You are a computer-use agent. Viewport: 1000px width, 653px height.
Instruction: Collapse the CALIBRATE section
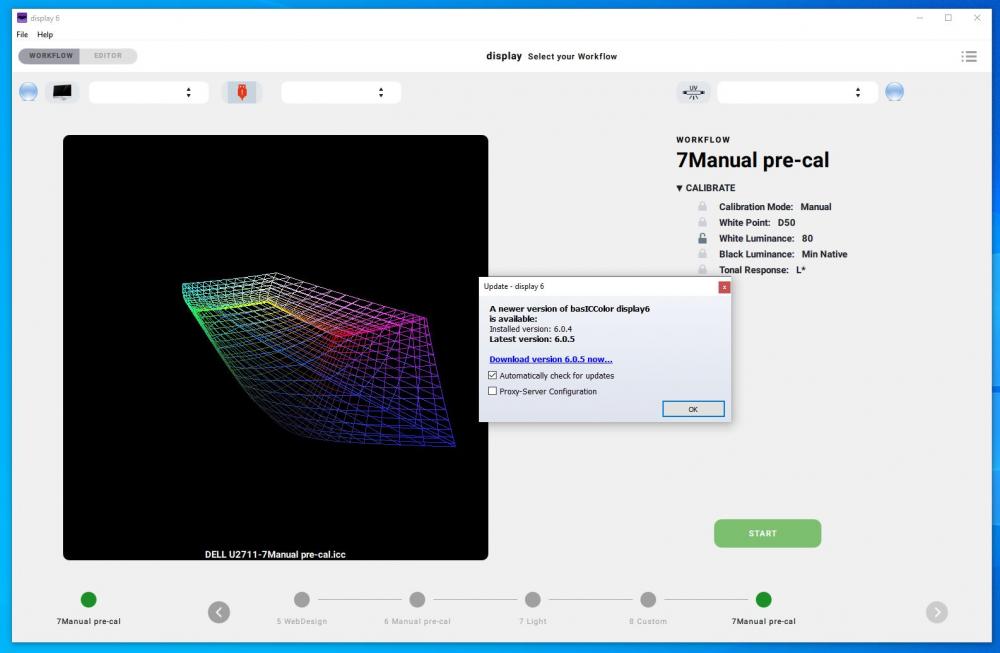(680, 188)
